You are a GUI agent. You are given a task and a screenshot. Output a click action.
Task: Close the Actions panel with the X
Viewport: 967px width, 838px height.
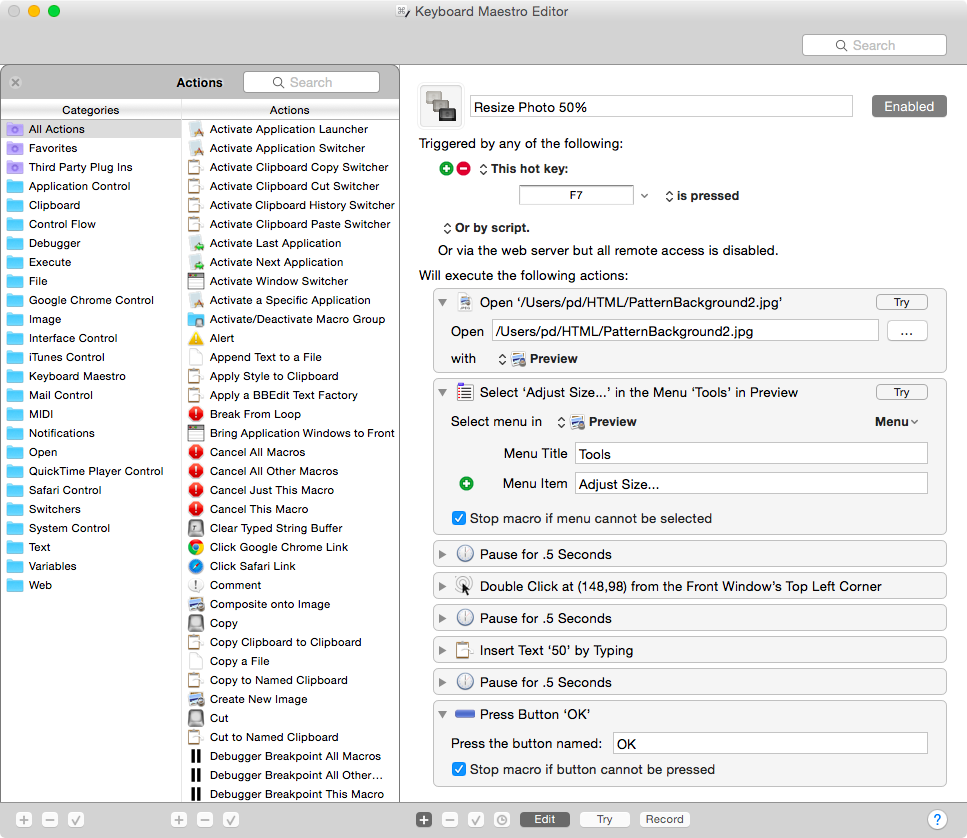point(15,82)
